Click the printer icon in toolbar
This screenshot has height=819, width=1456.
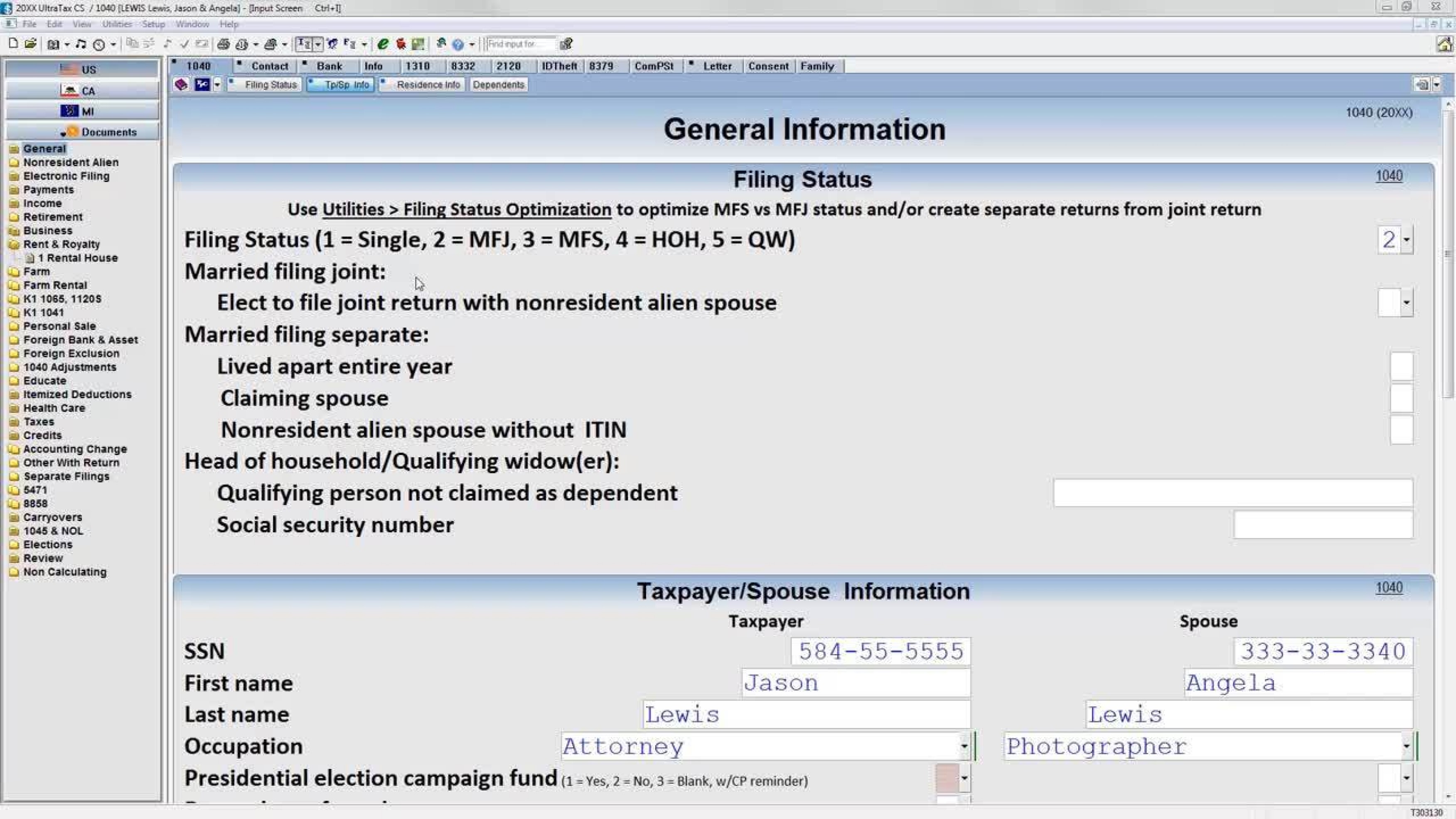223,44
